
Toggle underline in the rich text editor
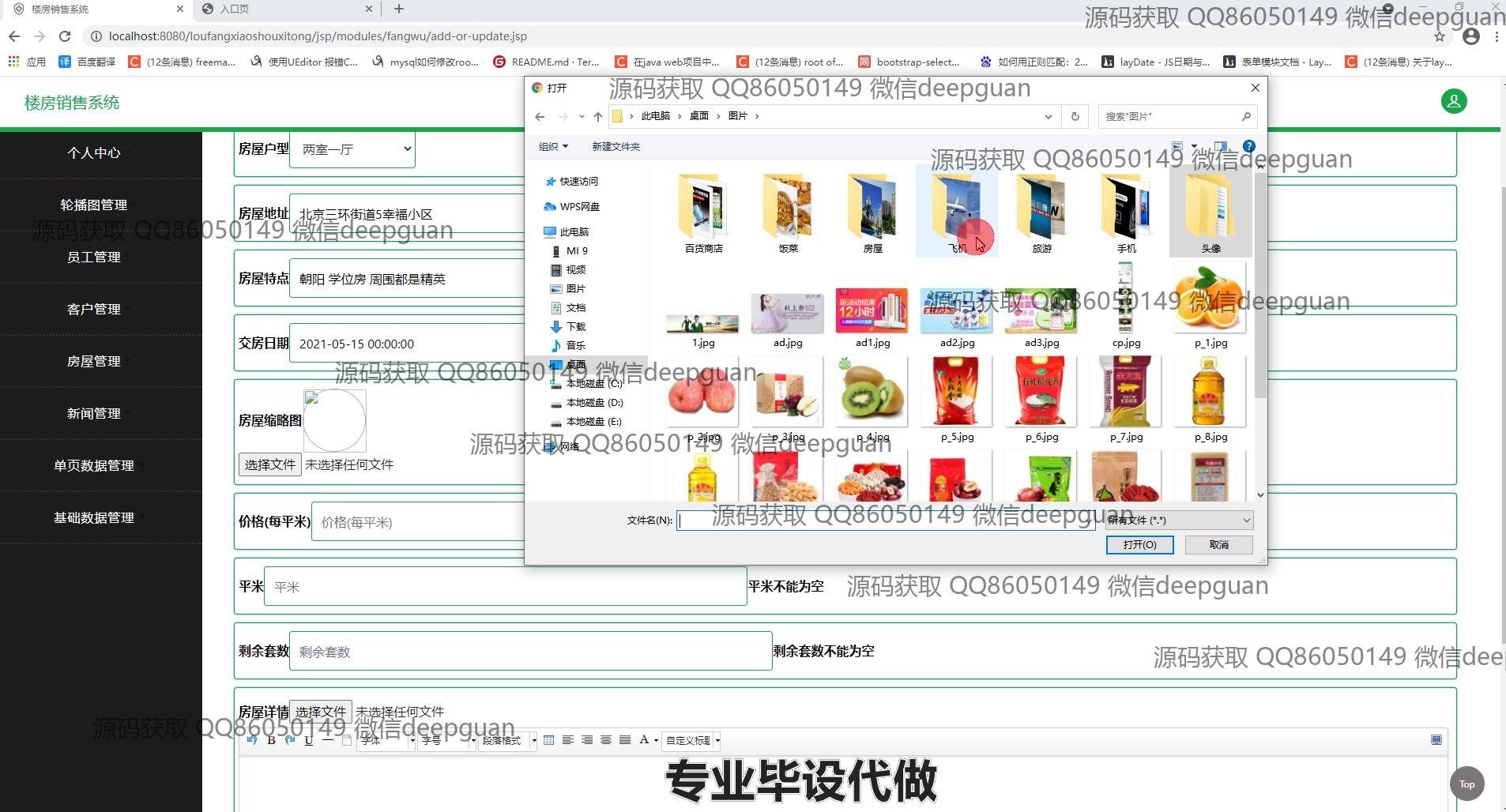pos(308,740)
